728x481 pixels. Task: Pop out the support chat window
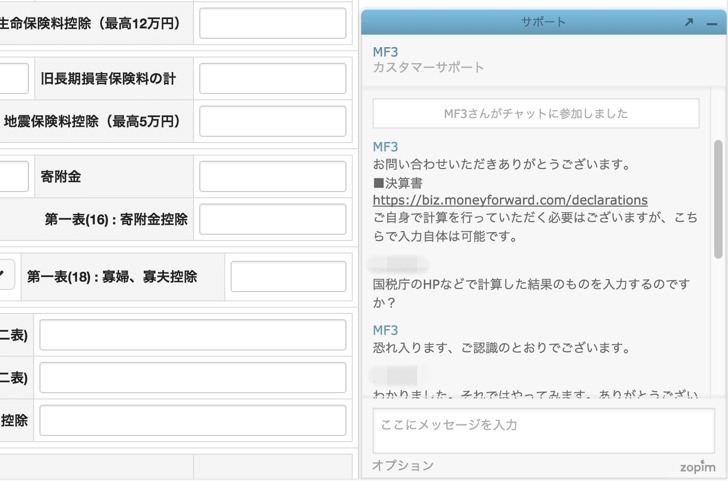click(689, 22)
